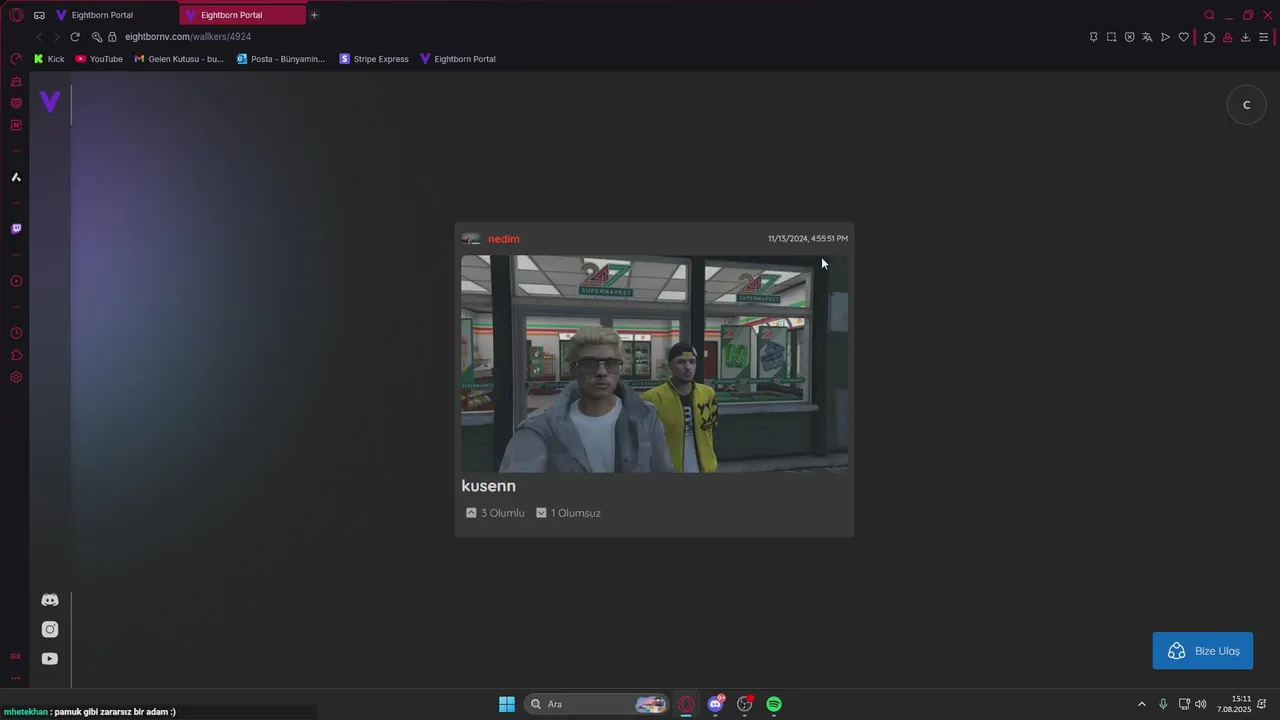Open the browsing history clock icon
The height and width of the screenshot is (720, 1280).
pos(16,333)
